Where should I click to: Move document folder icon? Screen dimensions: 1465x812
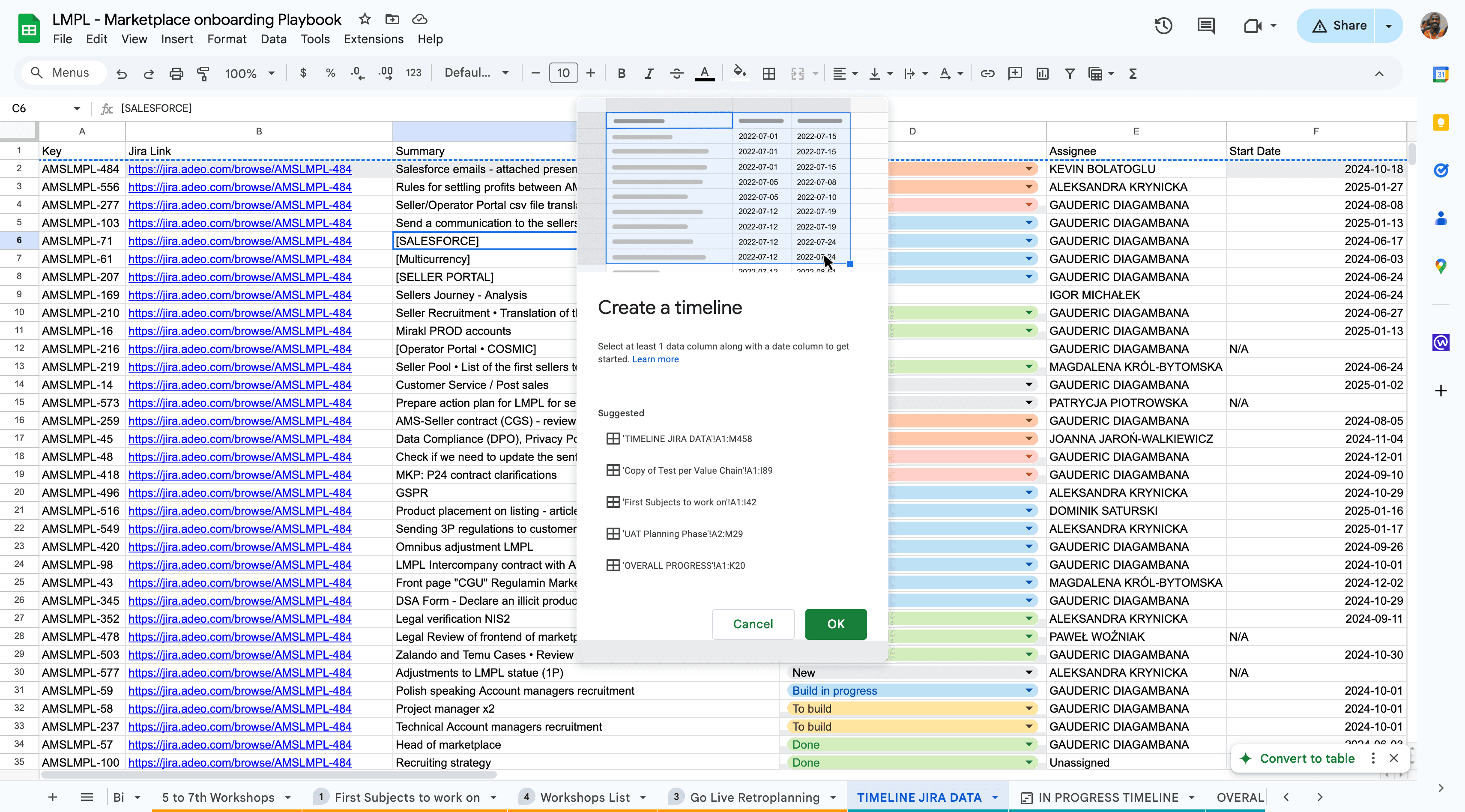coord(392,19)
